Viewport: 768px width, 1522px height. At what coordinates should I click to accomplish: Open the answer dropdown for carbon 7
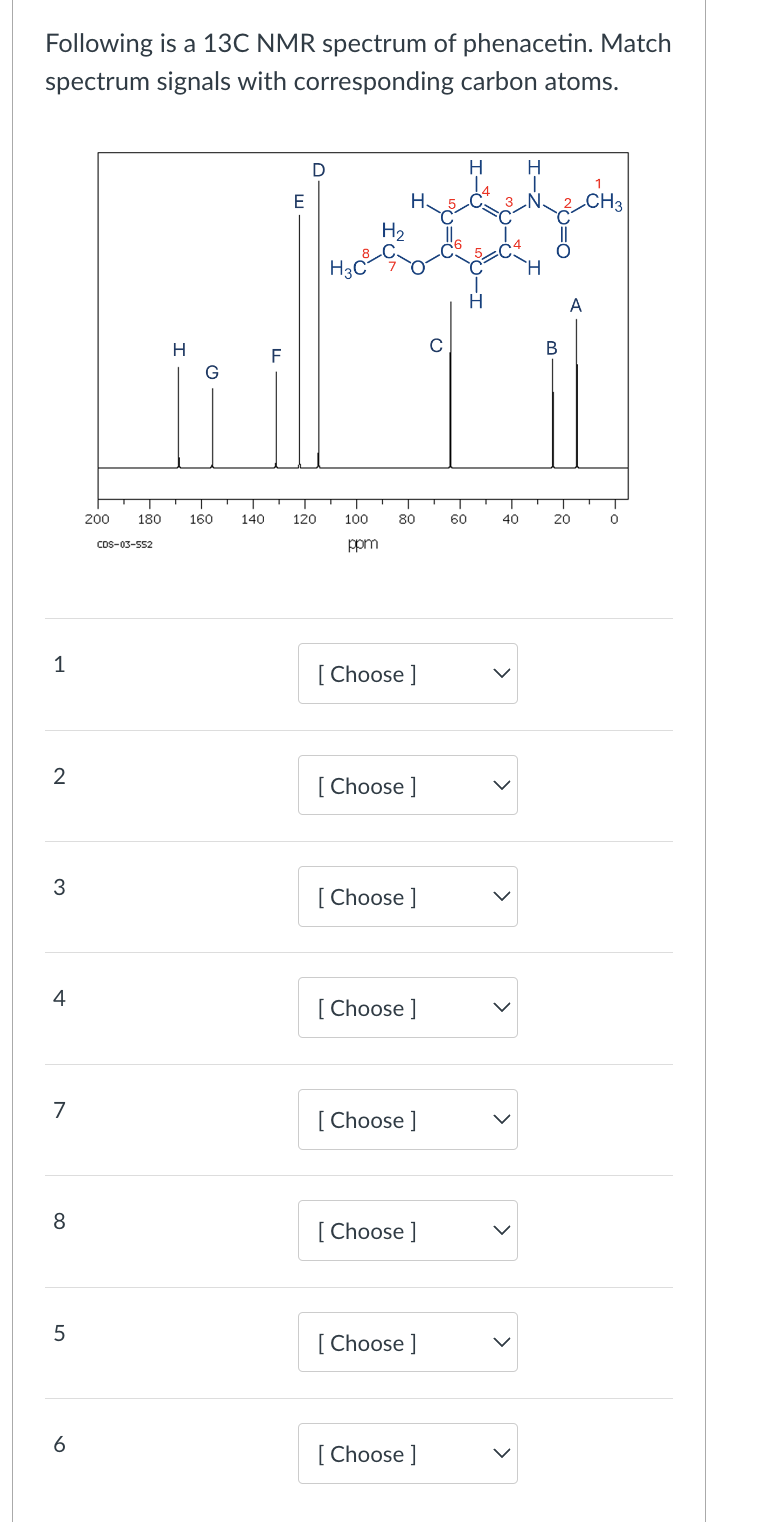407,1119
